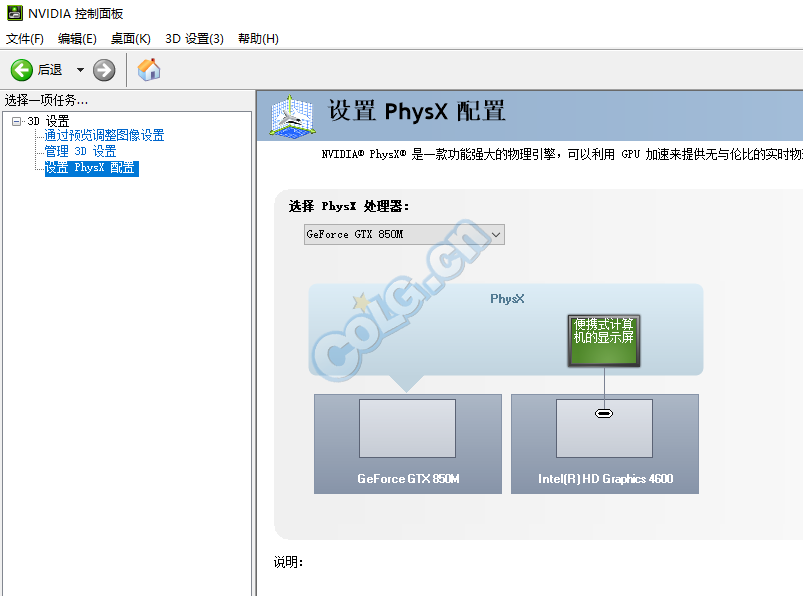Screen dimensions: 803x596
Task: Select the green 便携式计算机的显示屏 block
Action: [604, 339]
